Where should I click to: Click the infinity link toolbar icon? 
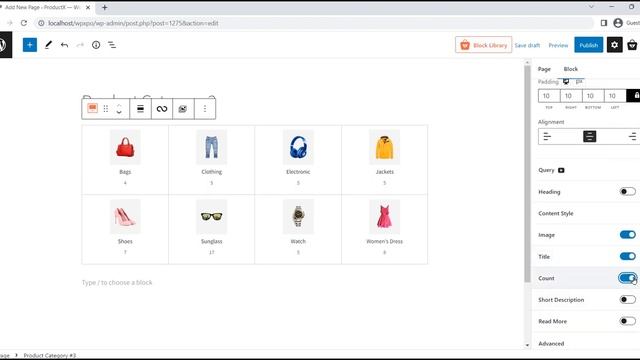point(162,109)
